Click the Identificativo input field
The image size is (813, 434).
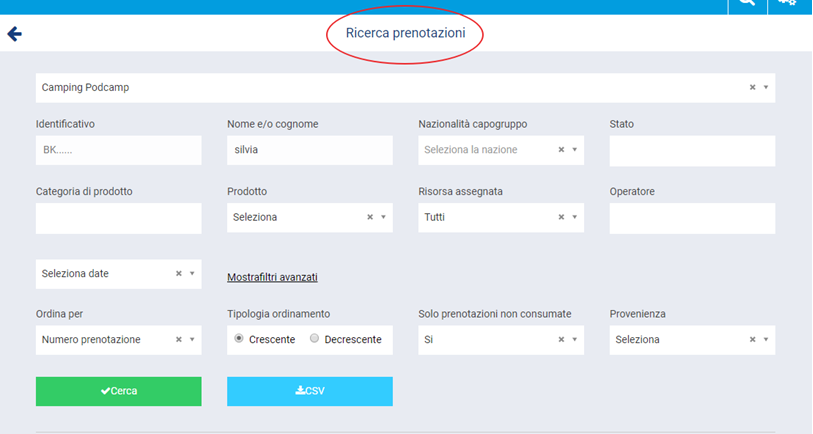tap(118, 150)
